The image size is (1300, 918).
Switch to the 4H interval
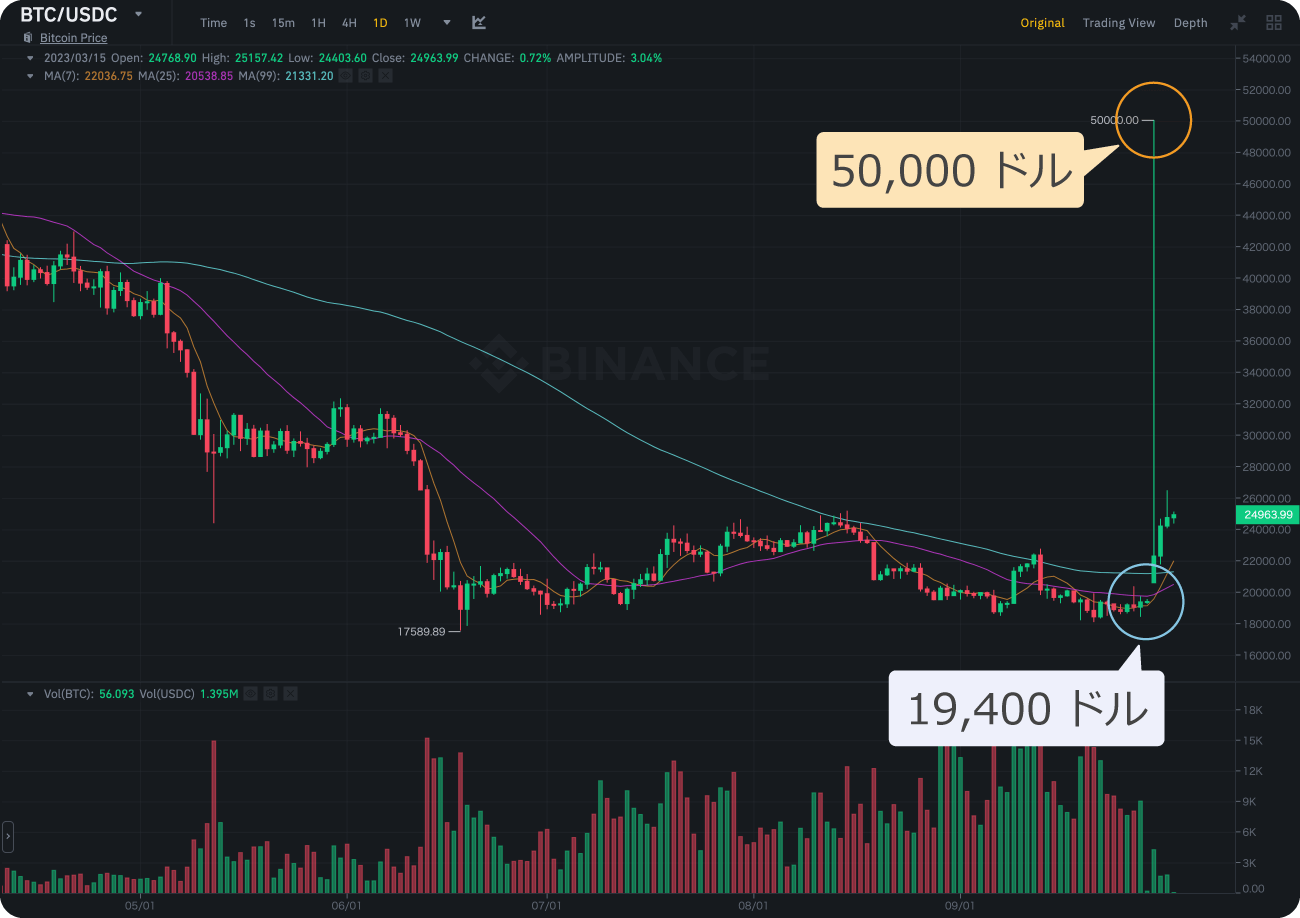point(349,22)
